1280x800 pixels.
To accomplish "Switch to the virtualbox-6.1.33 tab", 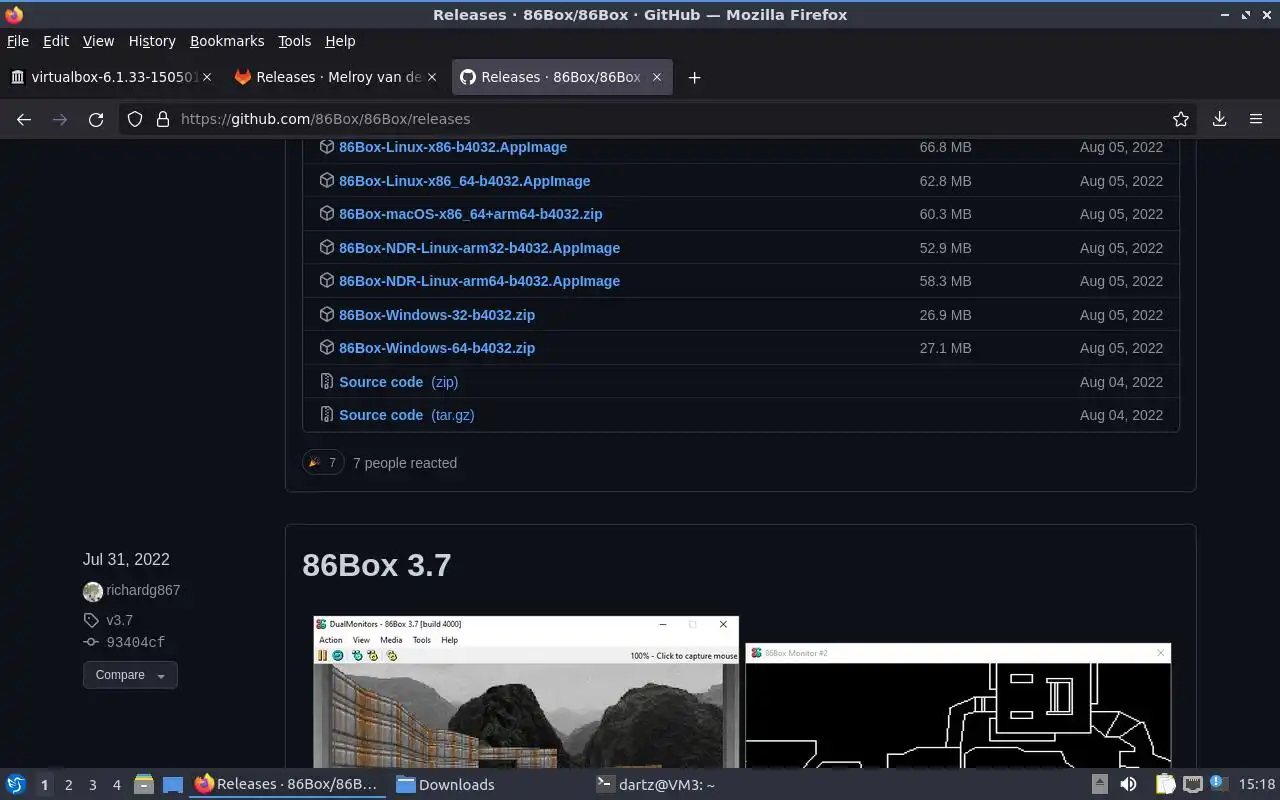I will [x=111, y=77].
